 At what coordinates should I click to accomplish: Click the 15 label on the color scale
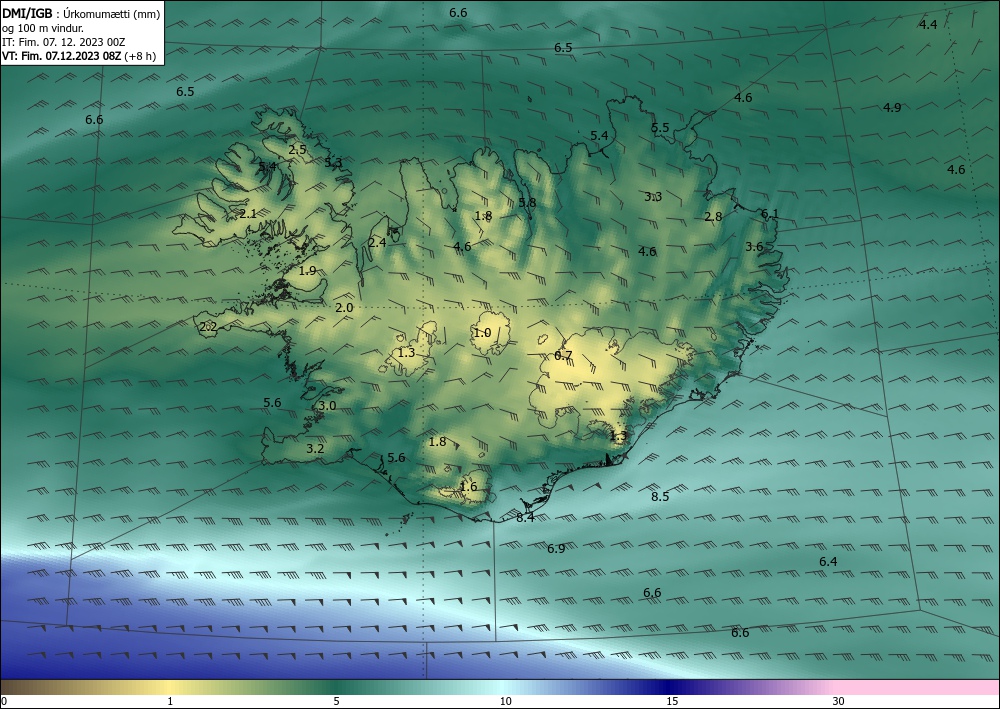click(x=672, y=701)
